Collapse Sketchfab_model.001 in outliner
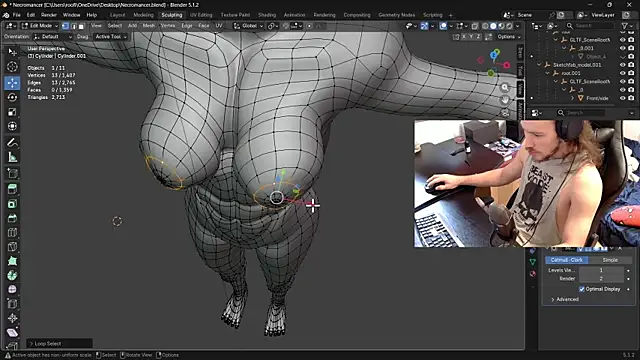The width and height of the screenshot is (640, 360). pos(539,65)
